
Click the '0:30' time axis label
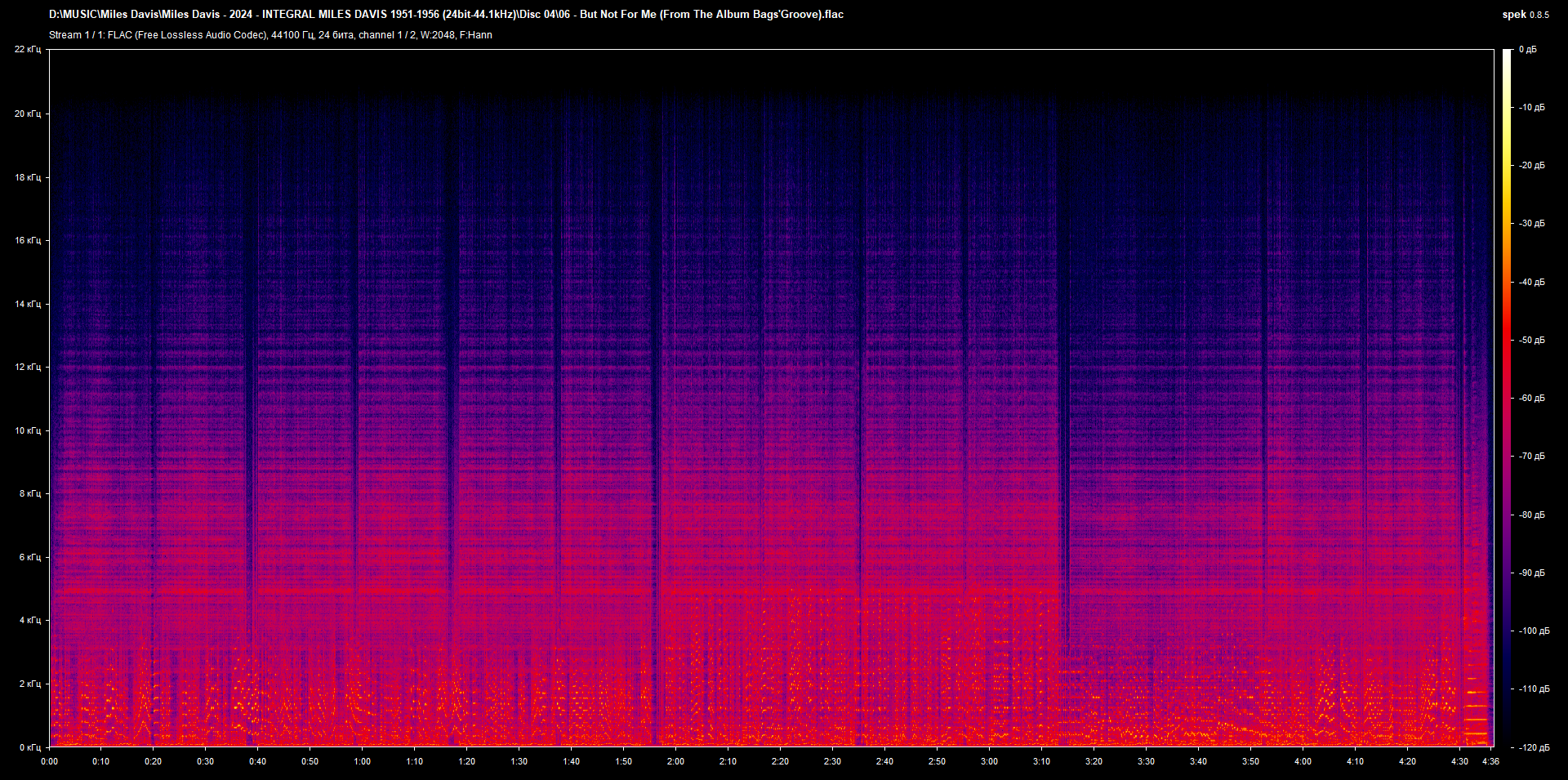[205, 761]
